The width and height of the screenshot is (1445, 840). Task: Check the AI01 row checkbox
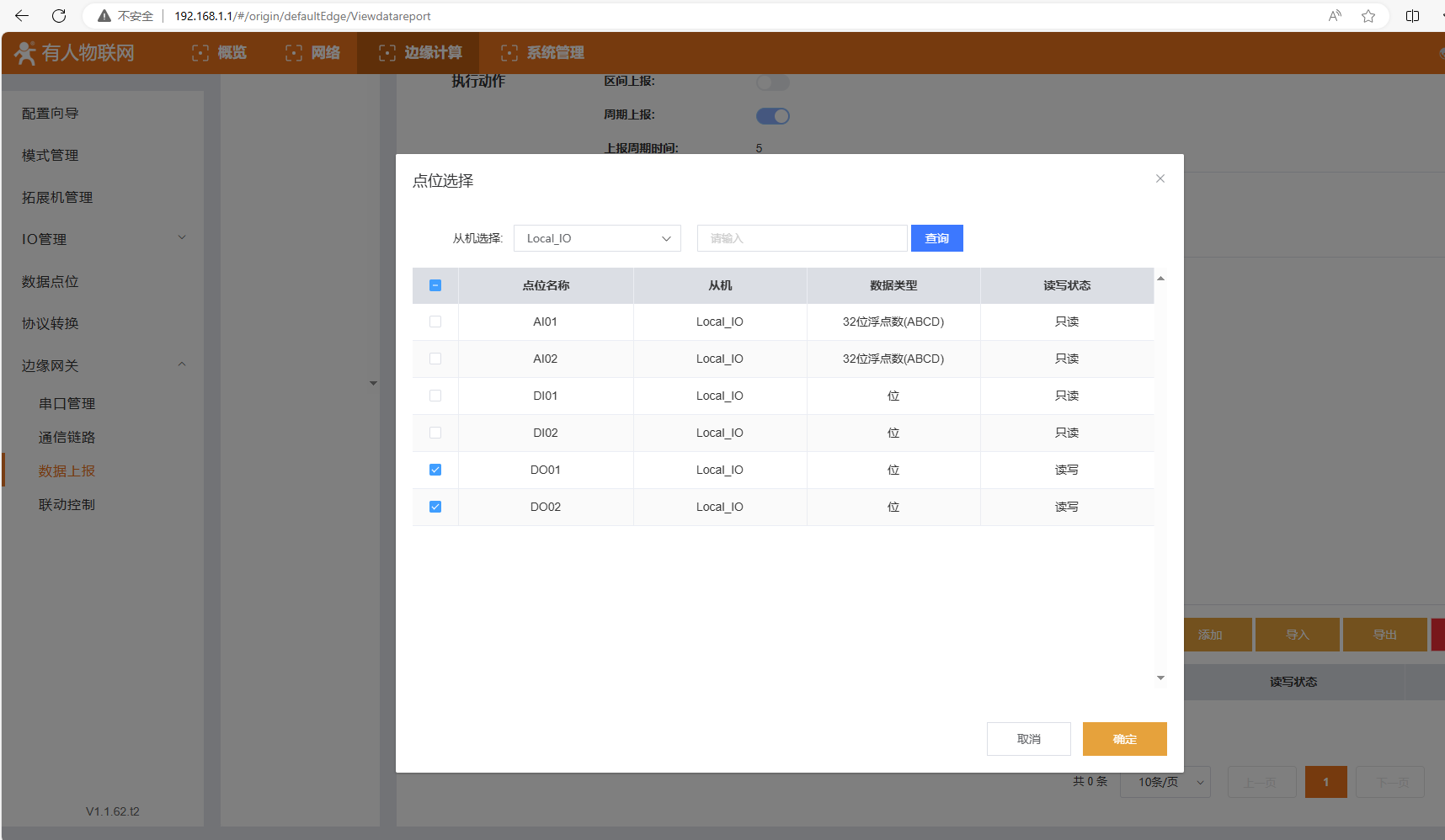(435, 322)
